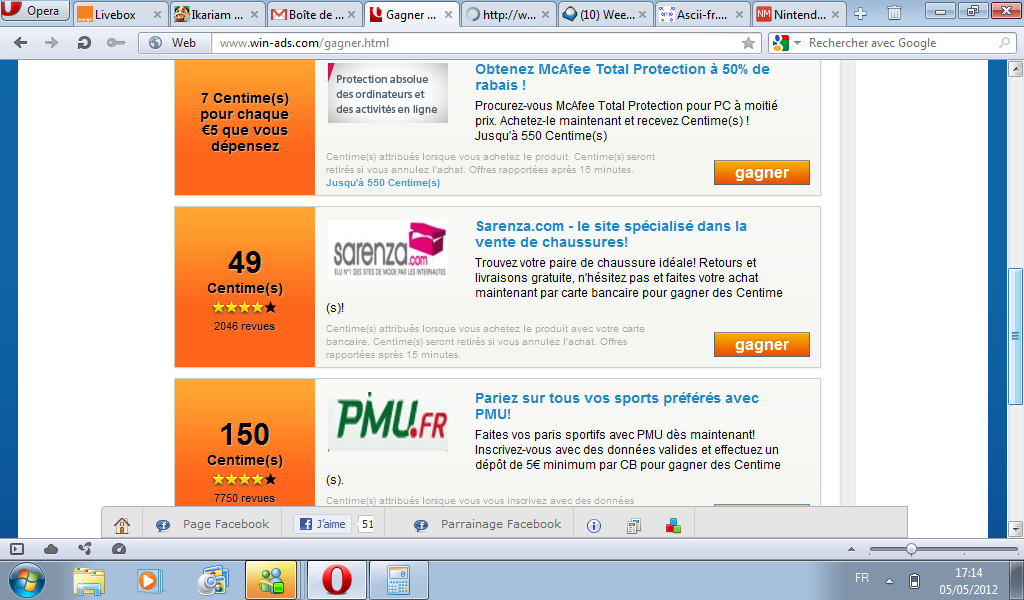
Task: Open the closed tabs trash icon
Action: coord(894,13)
